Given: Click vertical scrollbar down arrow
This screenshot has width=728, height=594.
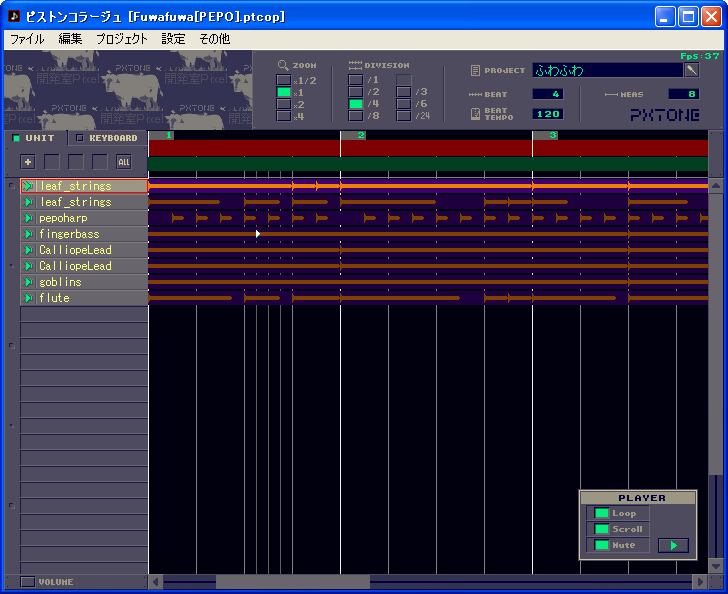Looking at the screenshot, I should coord(716,566).
